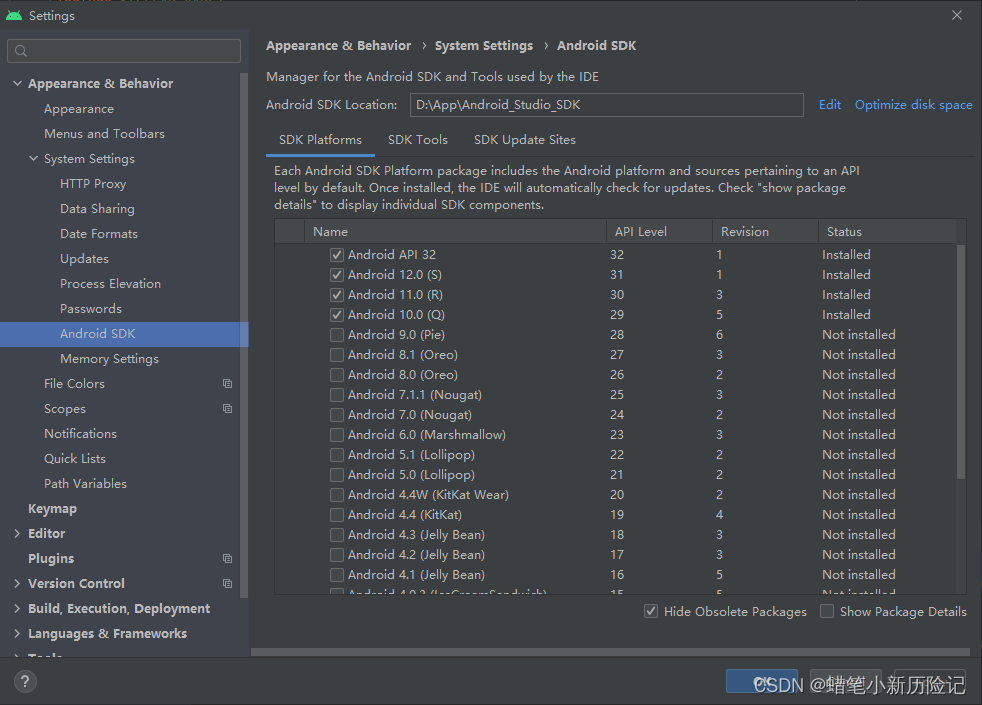Sort by the Revision column header
Viewport: 982px width, 705px height.
click(765, 232)
